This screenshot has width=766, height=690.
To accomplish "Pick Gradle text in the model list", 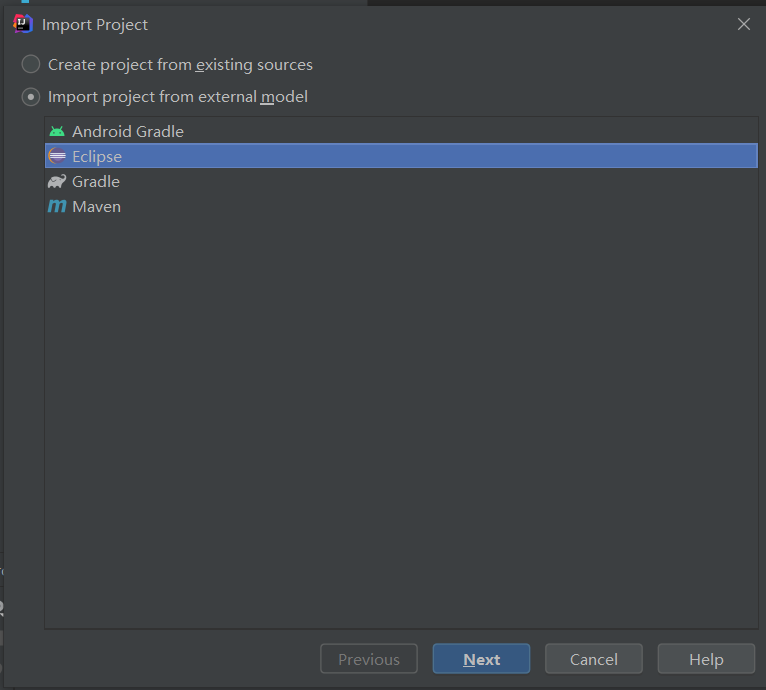I will [96, 181].
